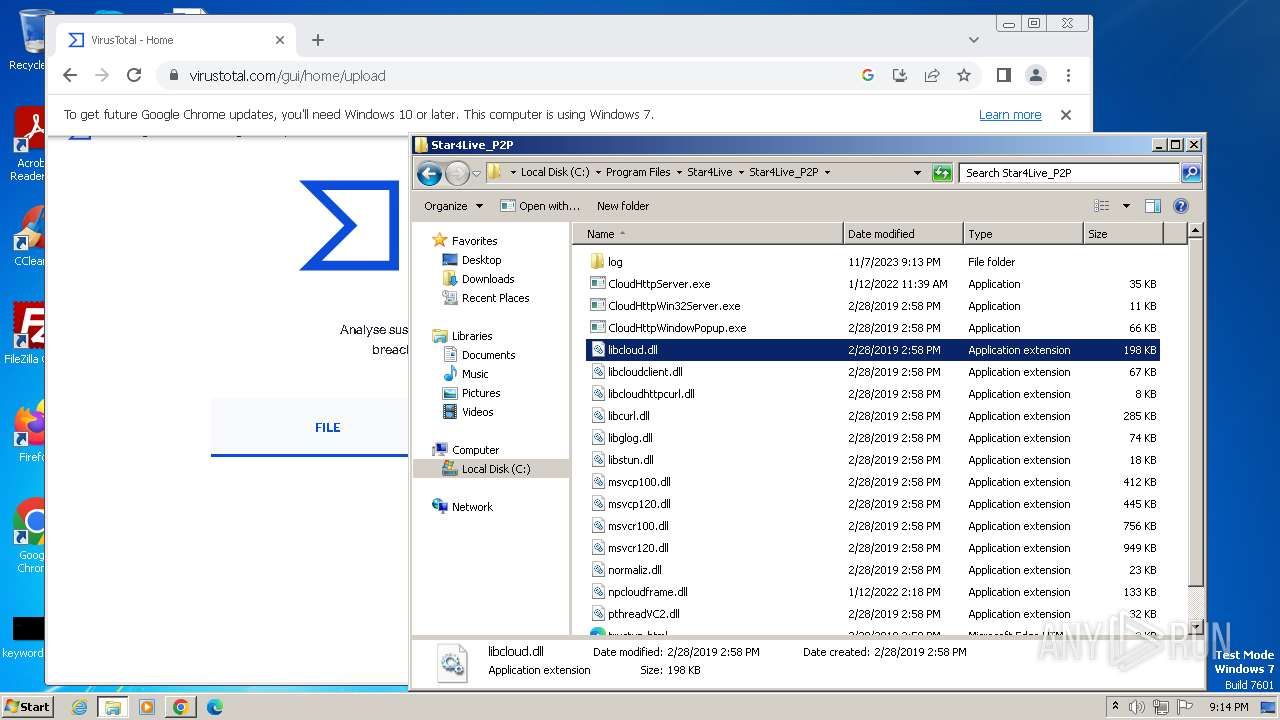Sort by Type column header
The image size is (1280, 720).
pyautogui.click(x=1023, y=234)
